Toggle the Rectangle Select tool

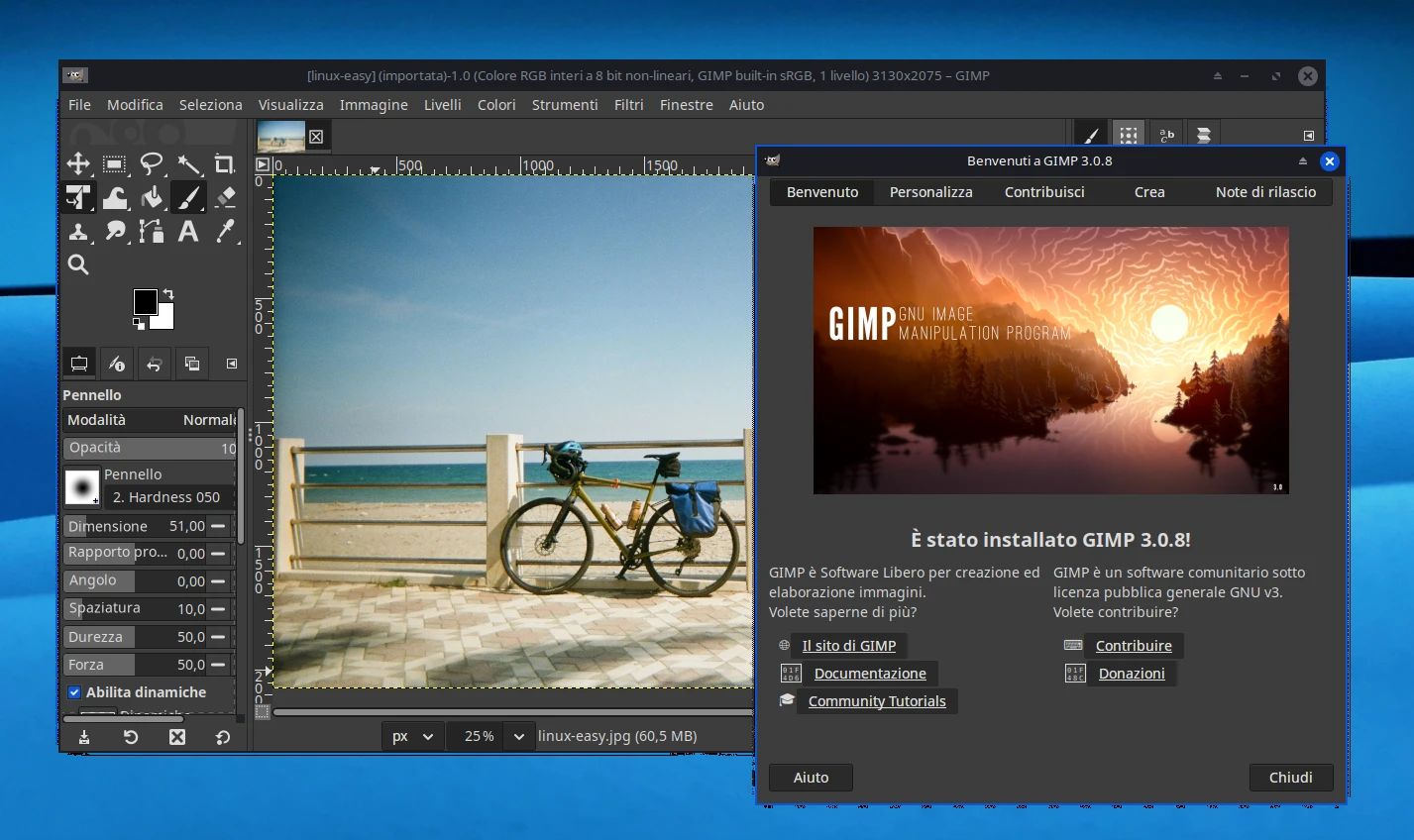(x=114, y=163)
